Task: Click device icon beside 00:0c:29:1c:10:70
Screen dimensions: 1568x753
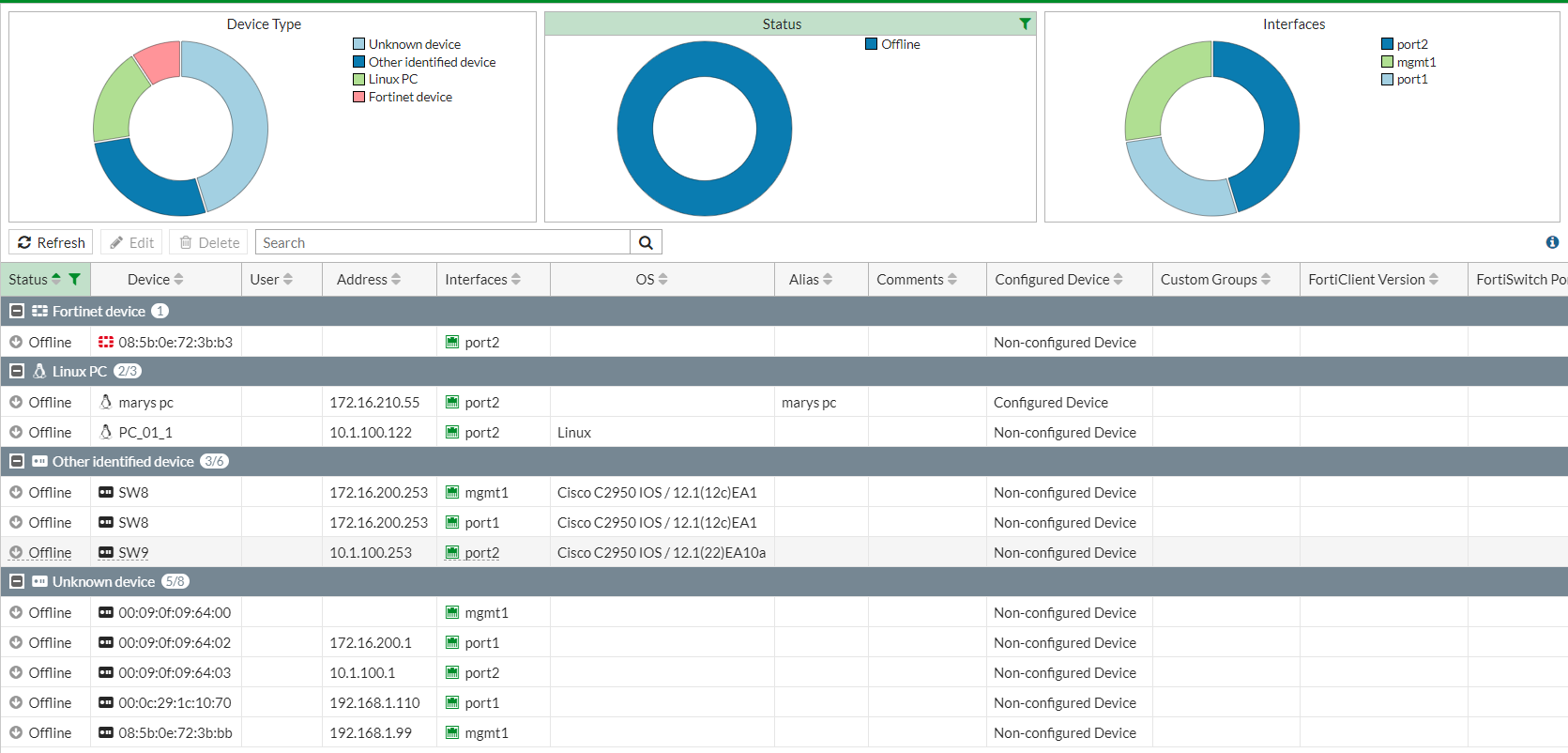Action: click(x=106, y=703)
